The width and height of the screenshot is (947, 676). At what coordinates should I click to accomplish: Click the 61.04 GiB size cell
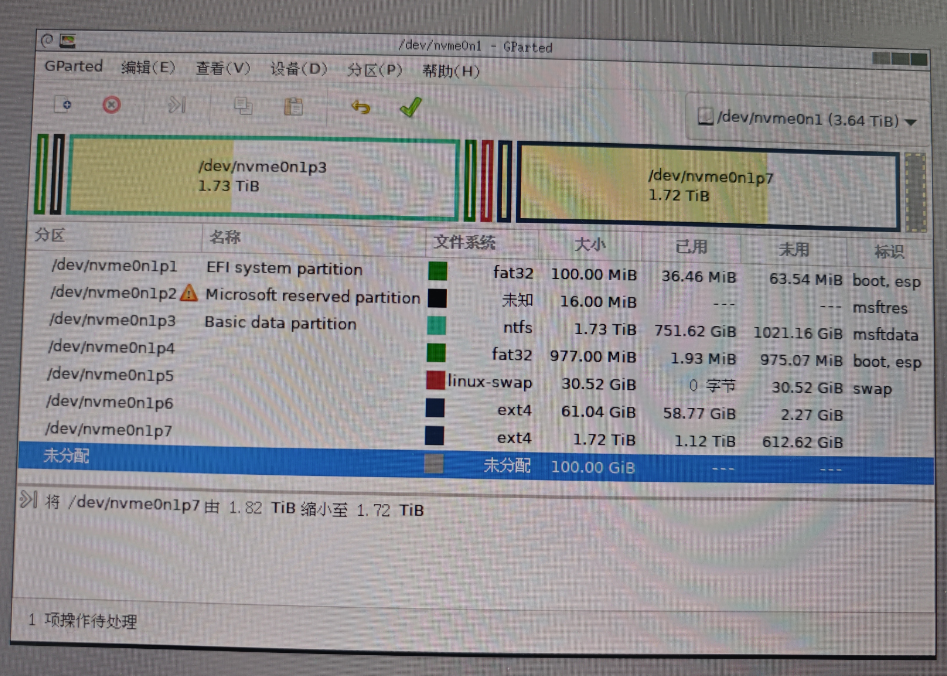(598, 412)
